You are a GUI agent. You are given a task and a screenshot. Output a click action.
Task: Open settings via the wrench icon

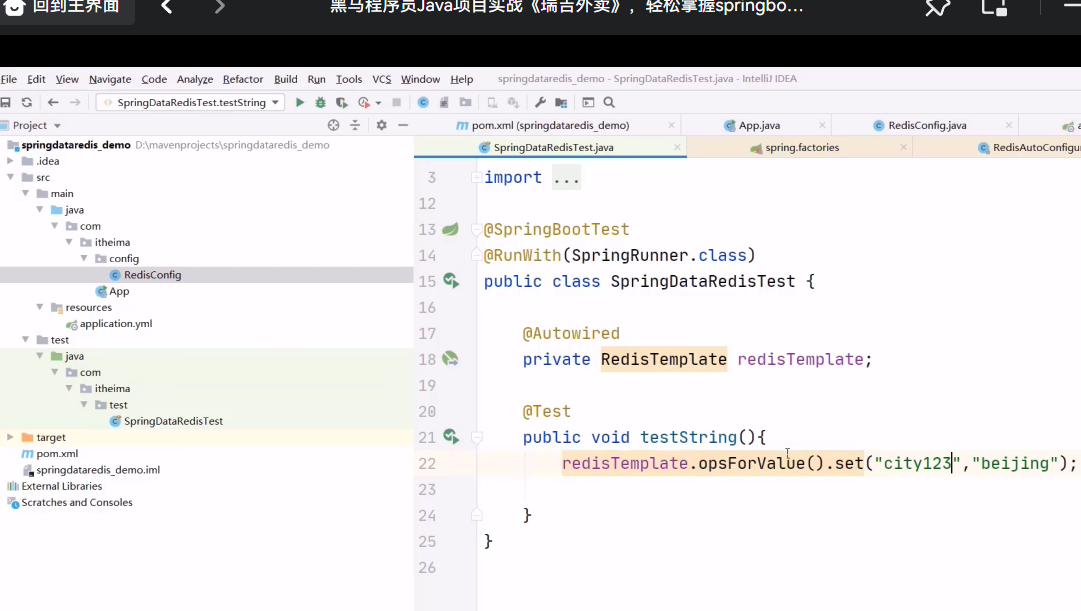click(x=540, y=102)
